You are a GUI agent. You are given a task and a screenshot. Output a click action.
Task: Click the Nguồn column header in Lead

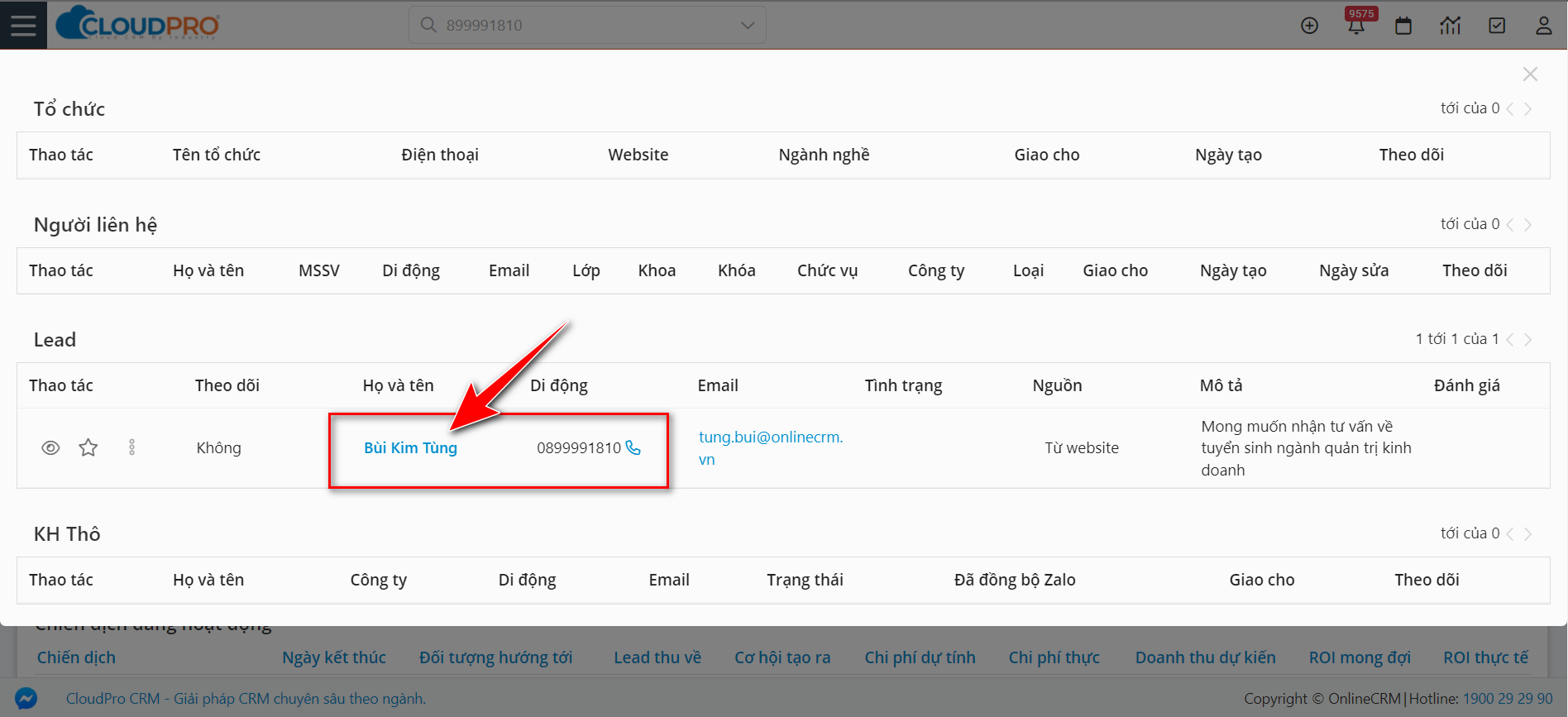pyautogui.click(x=1057, y=385)
